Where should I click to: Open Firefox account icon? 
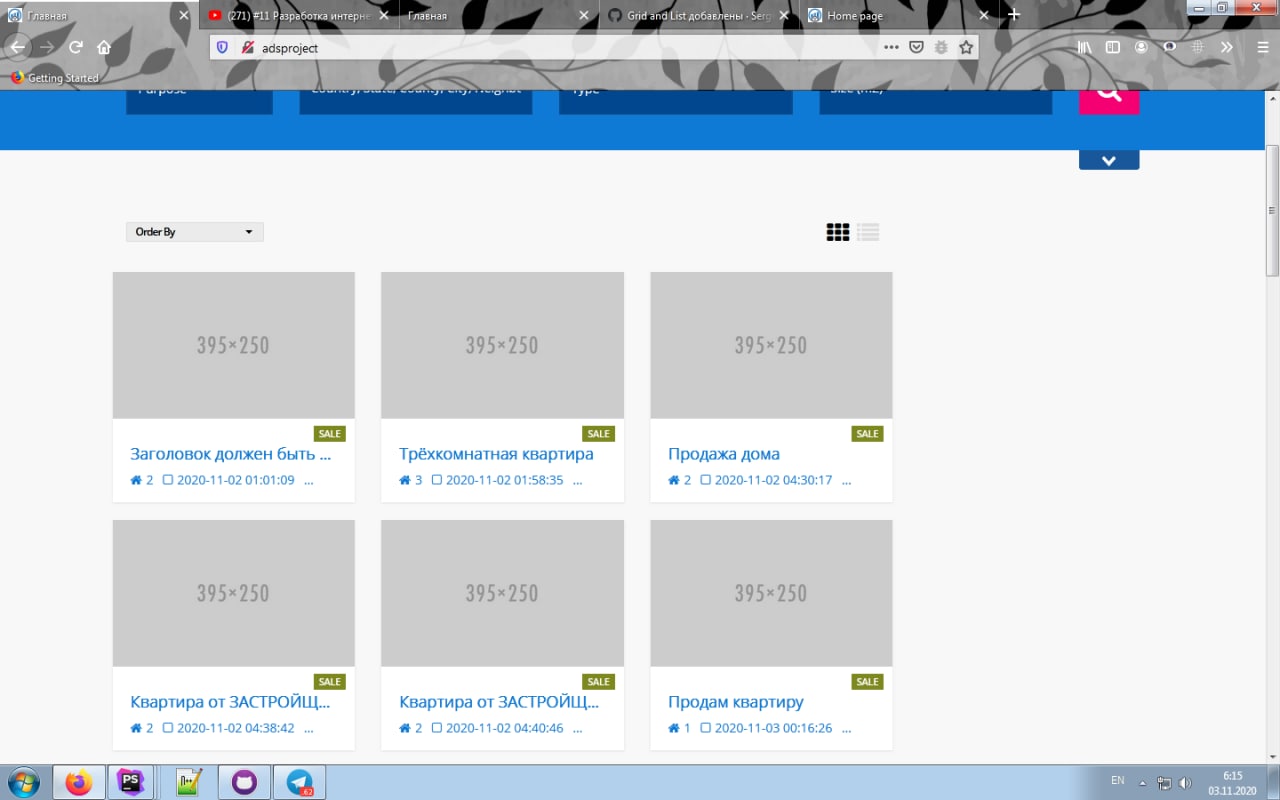1141,47
